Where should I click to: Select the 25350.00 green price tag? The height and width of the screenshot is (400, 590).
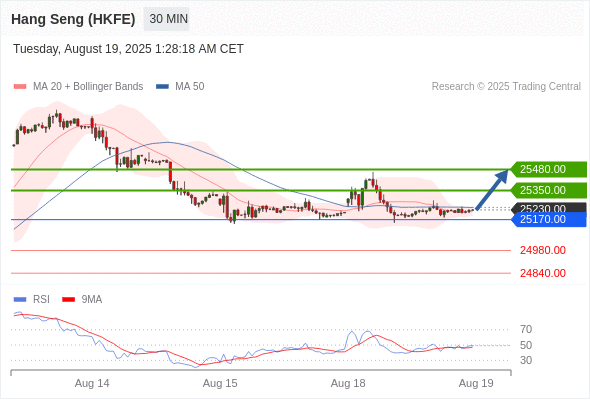click(x=549, y=190)
